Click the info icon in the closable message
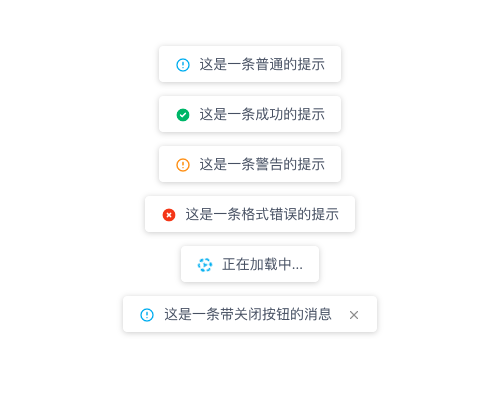 coord(147,315)
